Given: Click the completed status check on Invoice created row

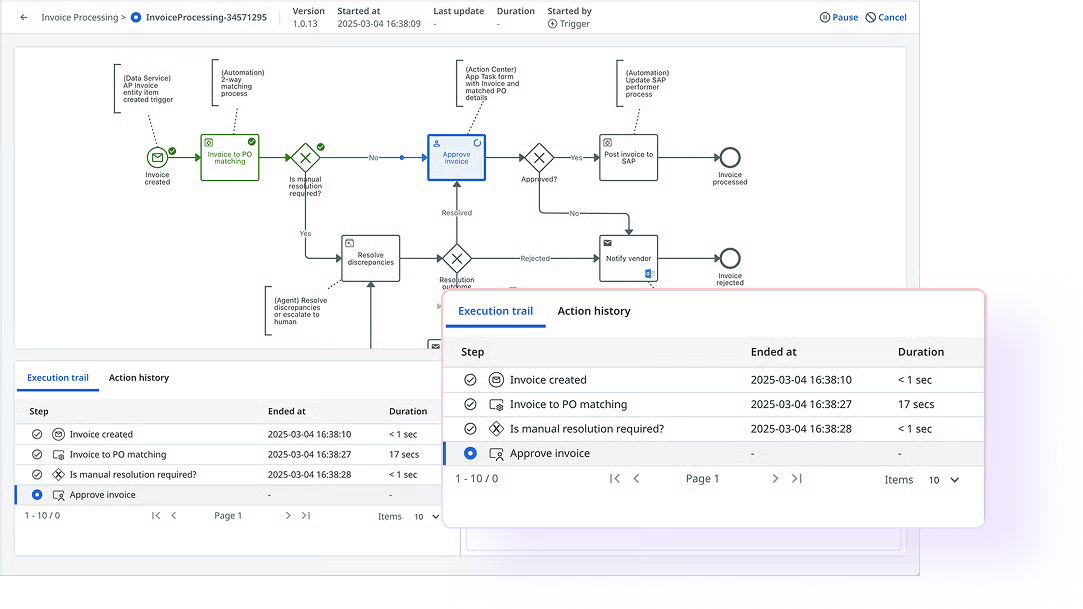Looking at the screenshot, I should pos(469,379).
